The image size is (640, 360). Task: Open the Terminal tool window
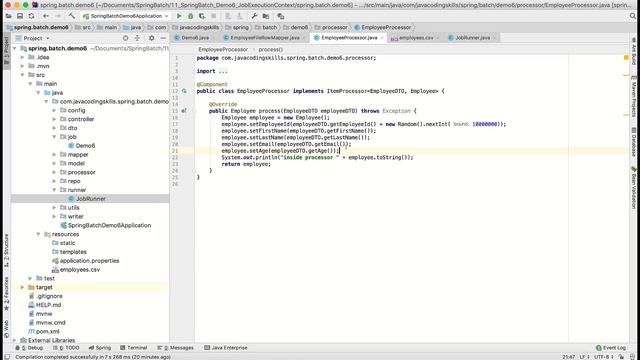click(x=133, y=348)
